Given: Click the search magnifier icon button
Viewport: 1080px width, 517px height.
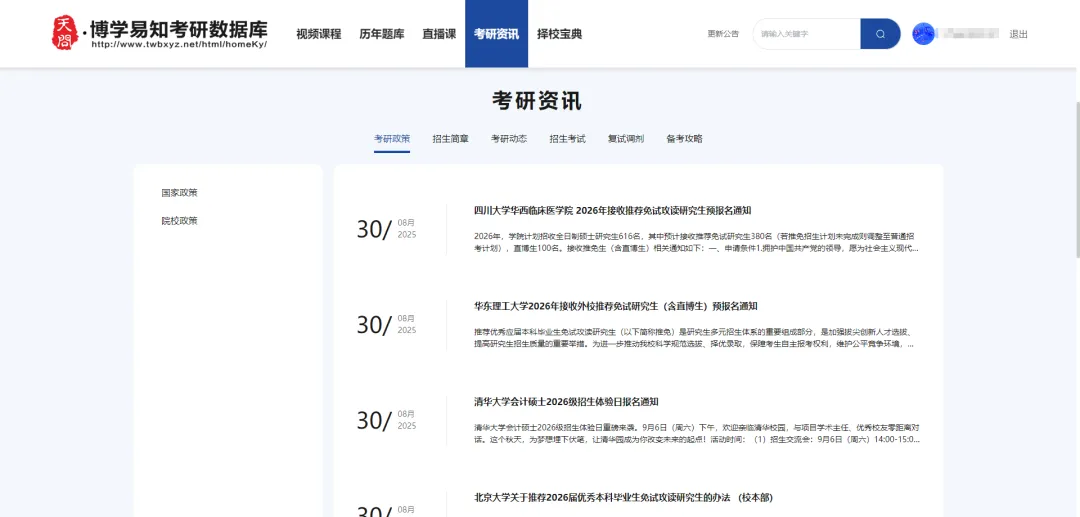Looking at the screenshot, I should pyautogui.click(x=880, y=34).
